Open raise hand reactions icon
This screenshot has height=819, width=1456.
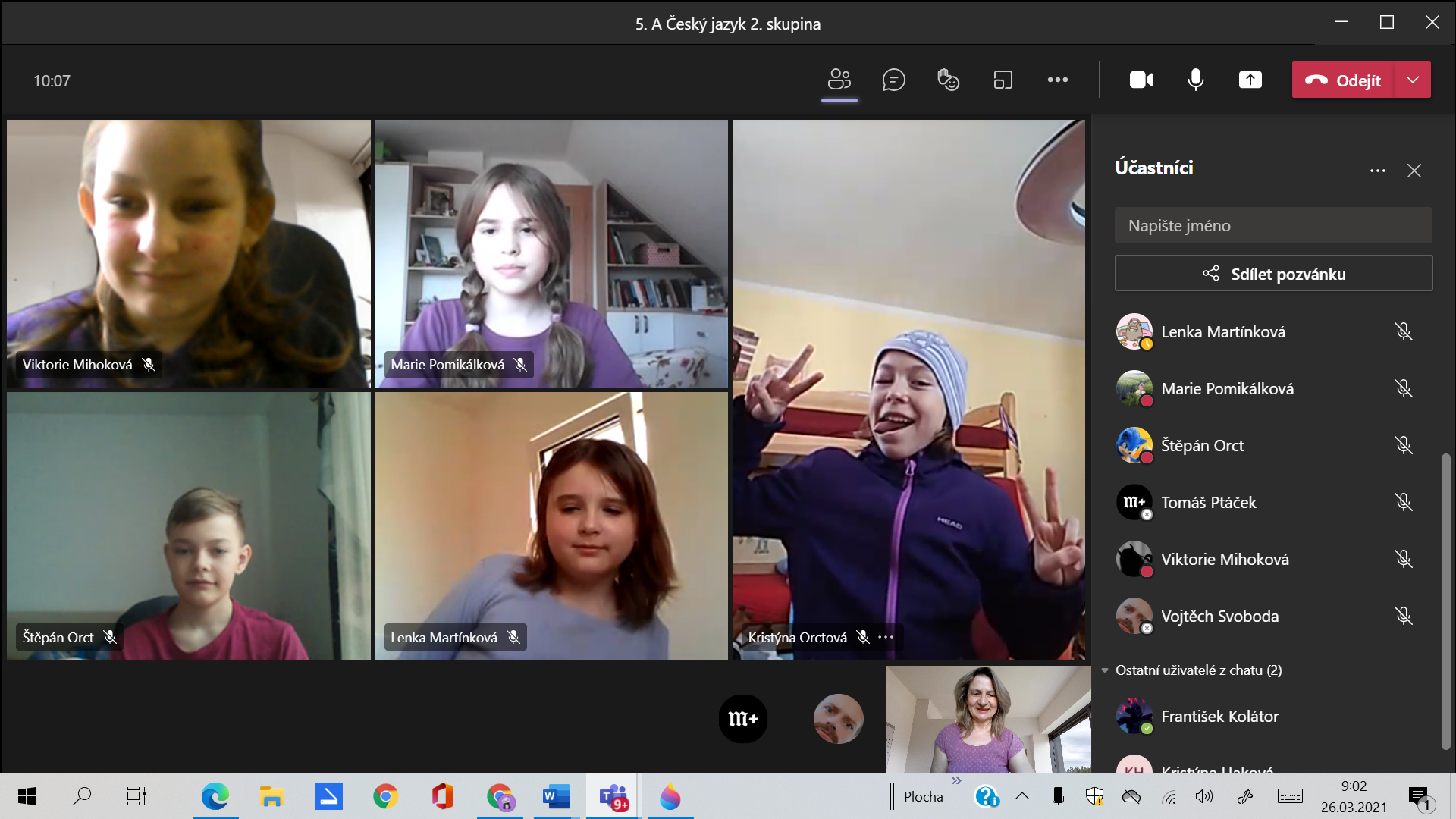coord(948,80)
